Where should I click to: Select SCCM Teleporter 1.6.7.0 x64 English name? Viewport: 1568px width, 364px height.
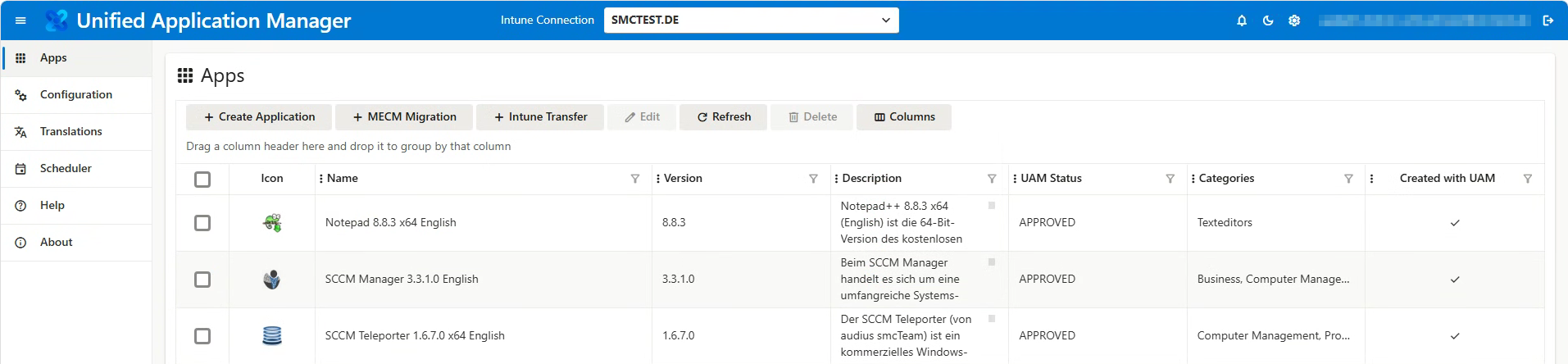point(415,336)
